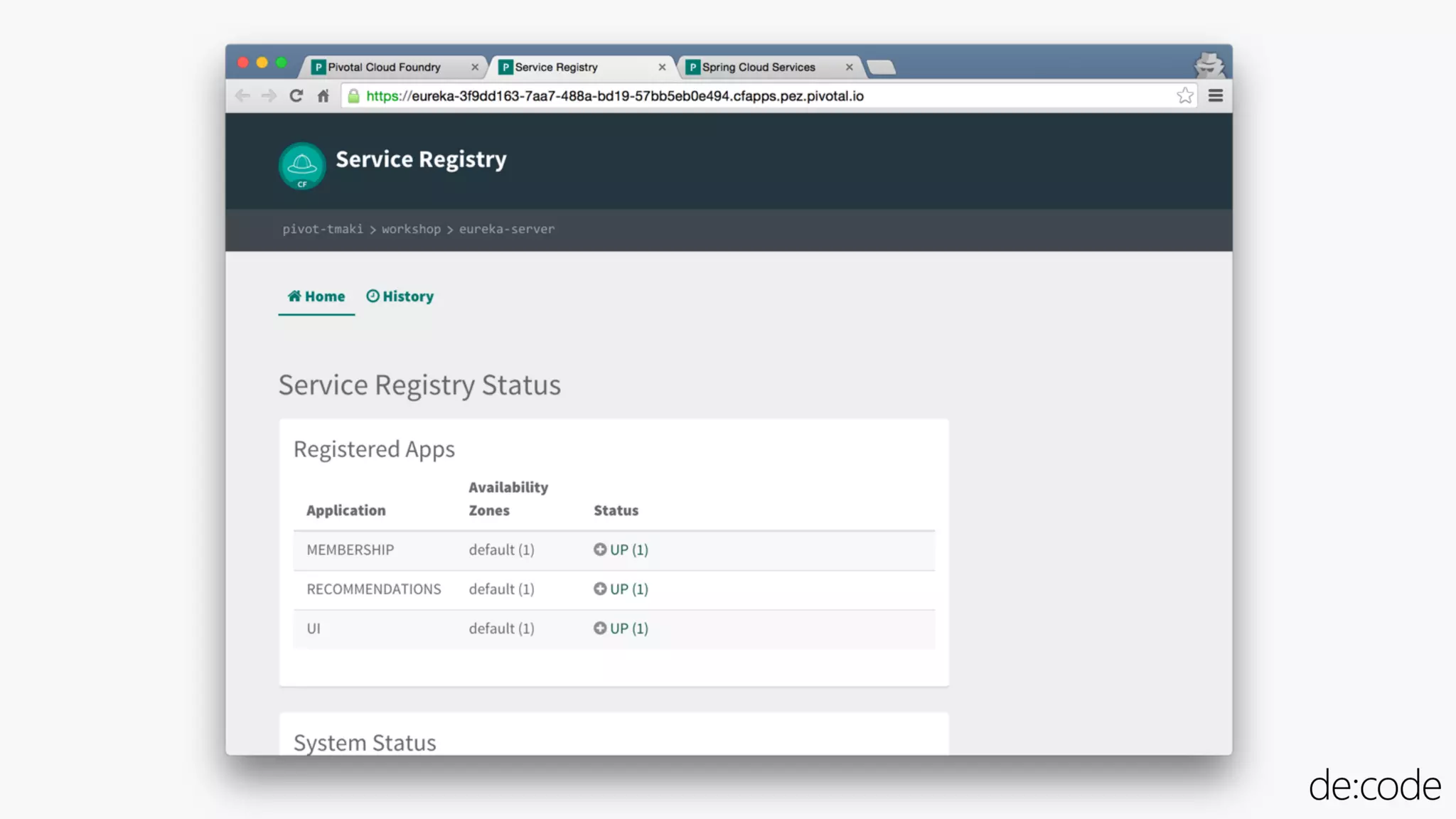Click the green SSL lock icon
This screenshot has height=819, width=1456.
coord(353,96)
